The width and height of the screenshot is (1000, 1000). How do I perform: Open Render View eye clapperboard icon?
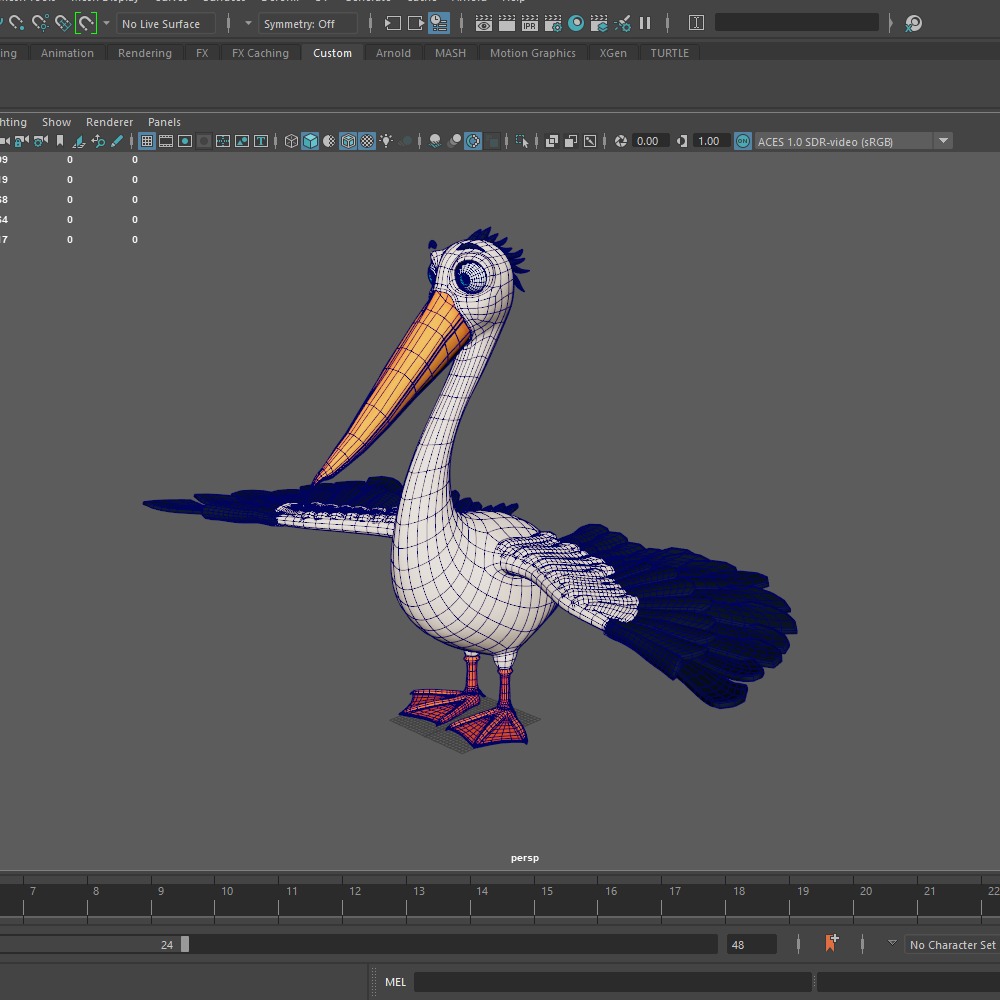click(x=484, y=24)
